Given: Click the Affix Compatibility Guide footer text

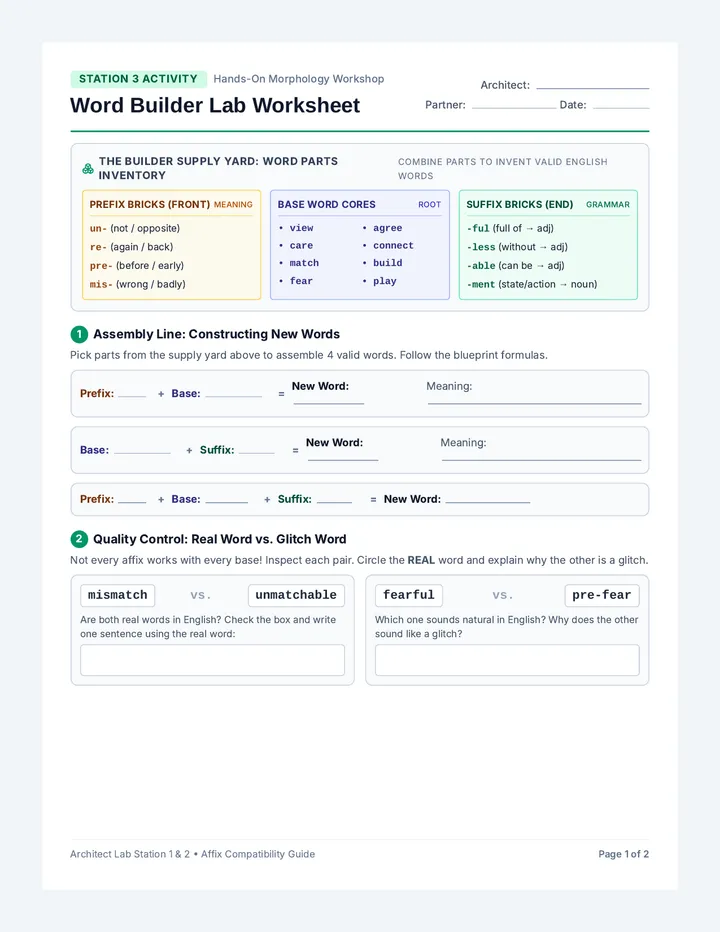Looking at the screenshot, I should point(258,854).
